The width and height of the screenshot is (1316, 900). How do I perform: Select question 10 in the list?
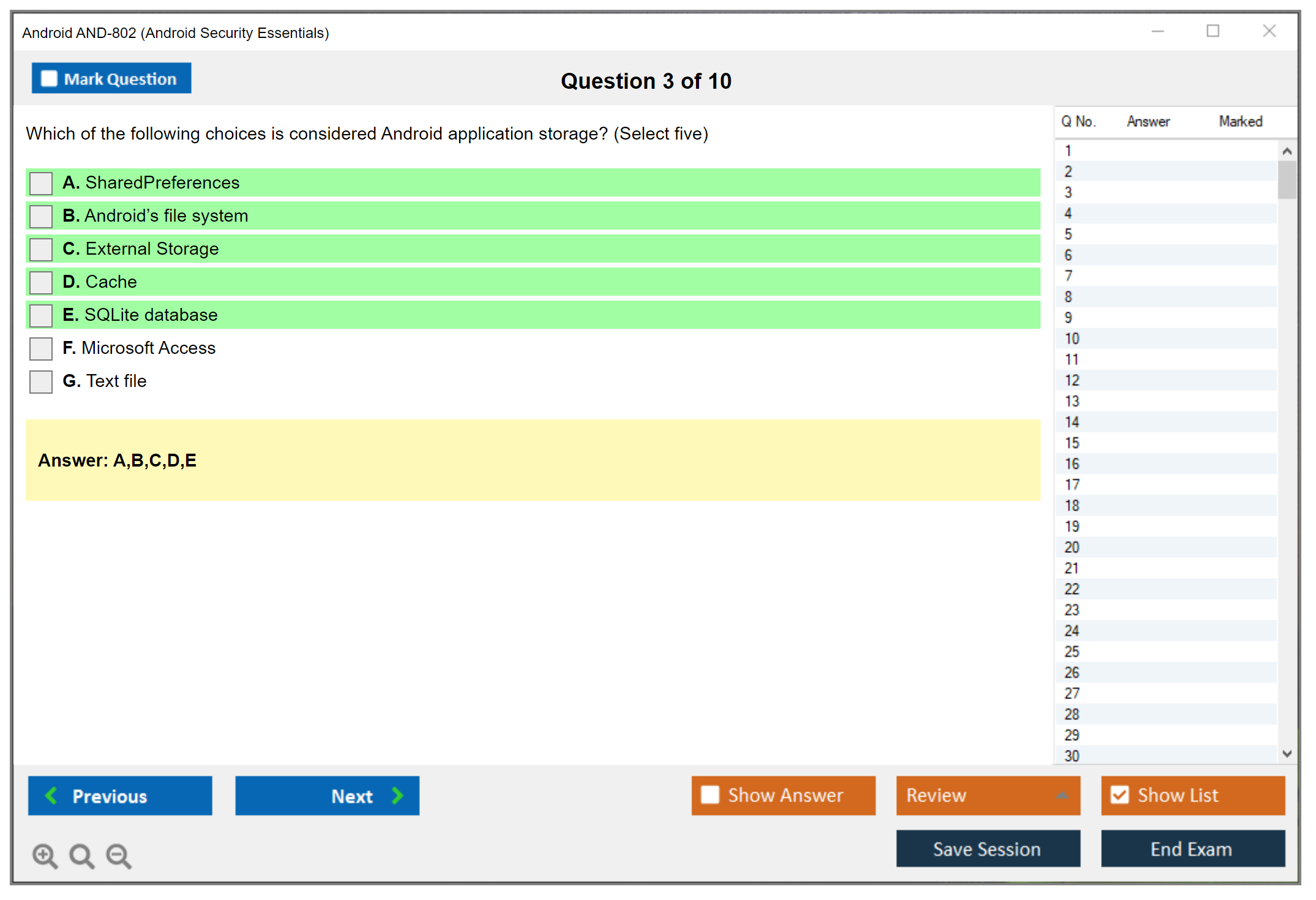[x=1072, y=339]
